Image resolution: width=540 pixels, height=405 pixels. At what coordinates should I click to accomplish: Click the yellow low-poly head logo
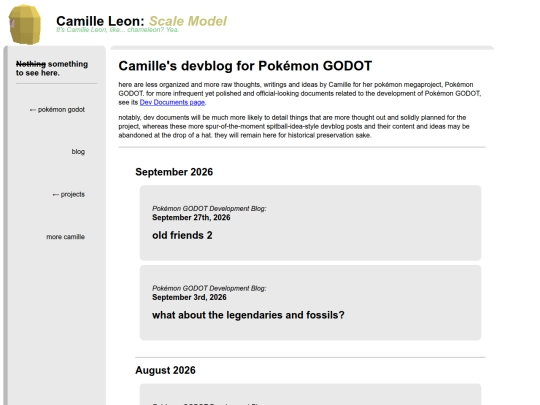pos(24,24)
